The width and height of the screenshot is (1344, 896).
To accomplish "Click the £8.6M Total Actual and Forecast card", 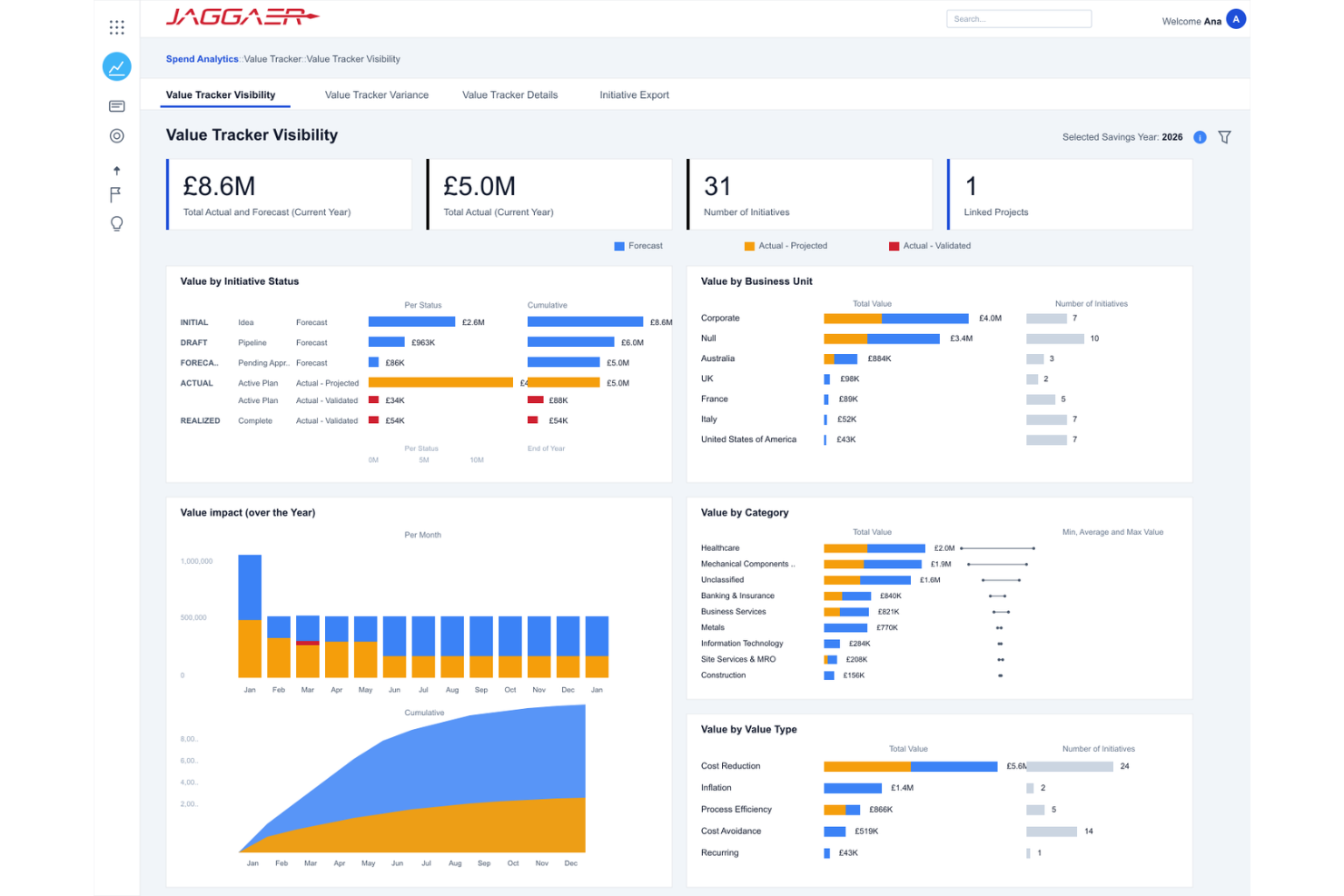I will pyautogui.click(x=289, y=194).
